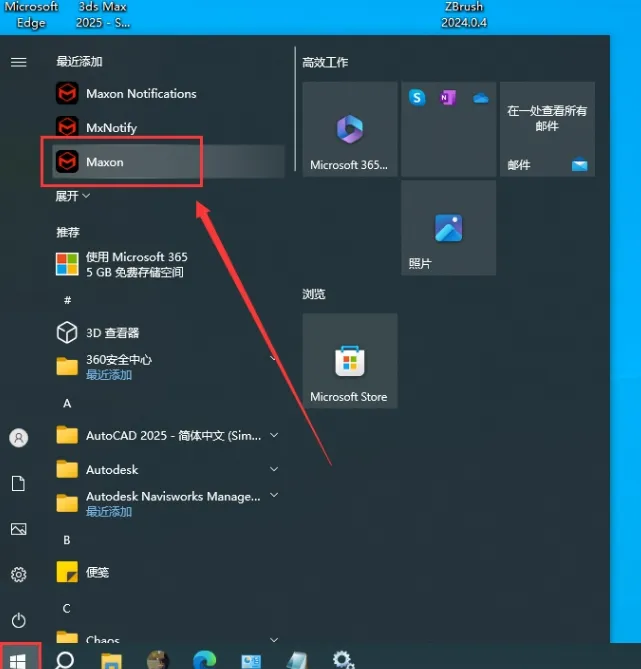The height and width of the screenshot is (669, 641).
Task: Open the Power options icon
Action: (x=19, y=620)
